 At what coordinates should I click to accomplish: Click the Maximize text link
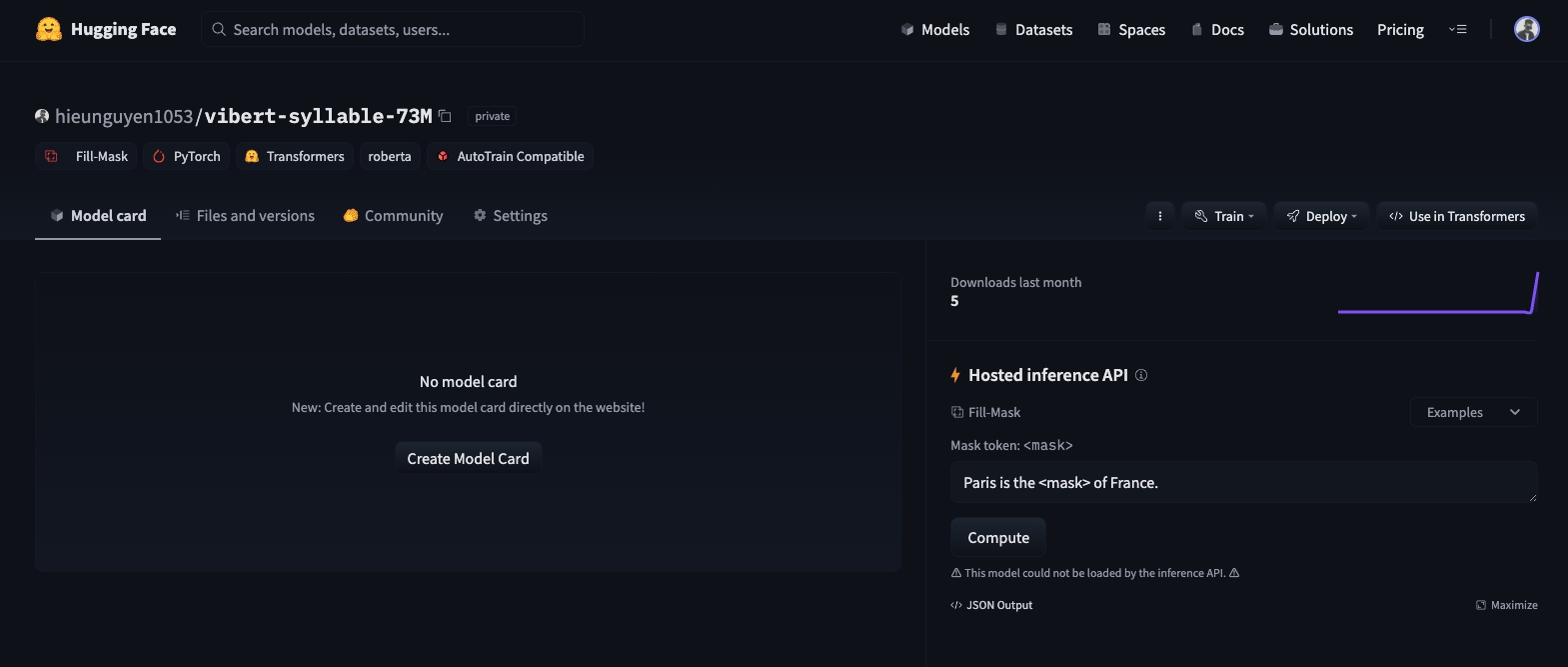click(1514, 605)
